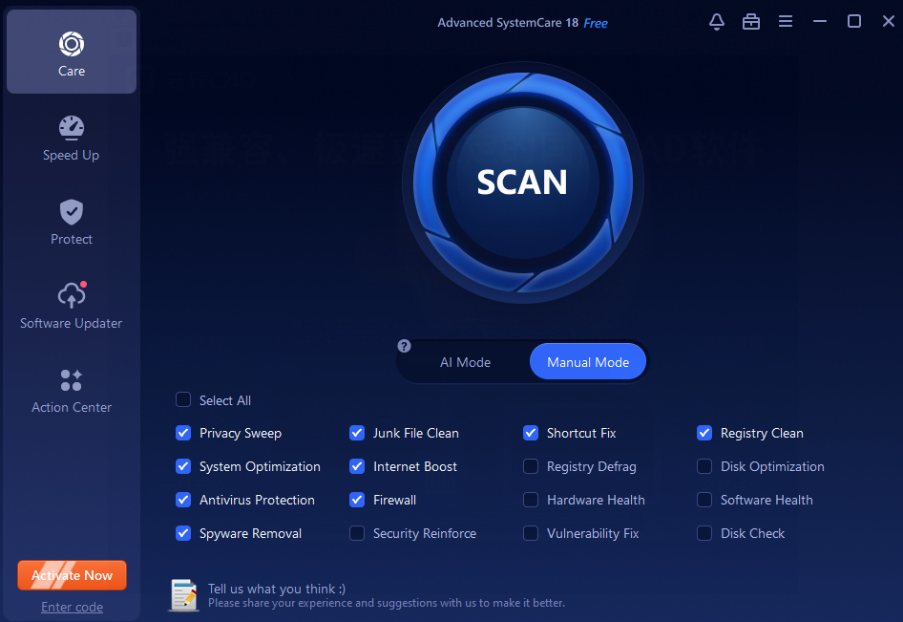This screenshot has height=622, width=903.
Task: Click the feedback notepad icon
Action: point(184,595)
